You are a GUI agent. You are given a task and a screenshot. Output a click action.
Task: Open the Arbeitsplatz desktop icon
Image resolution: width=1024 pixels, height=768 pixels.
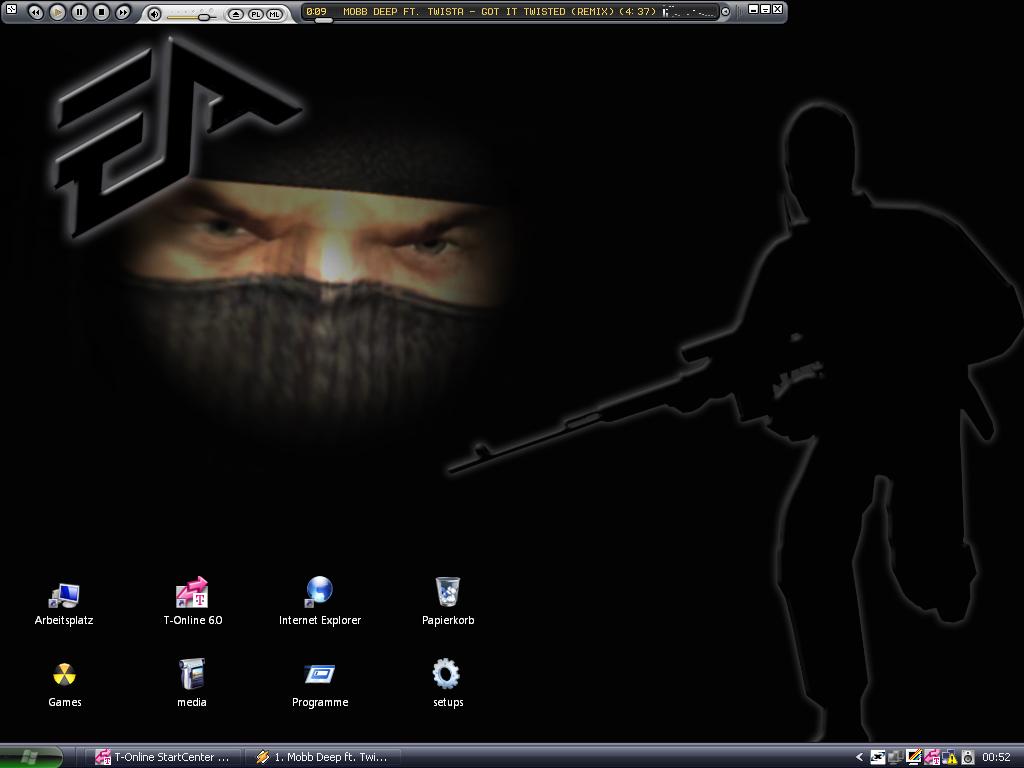tap(64, 602)
